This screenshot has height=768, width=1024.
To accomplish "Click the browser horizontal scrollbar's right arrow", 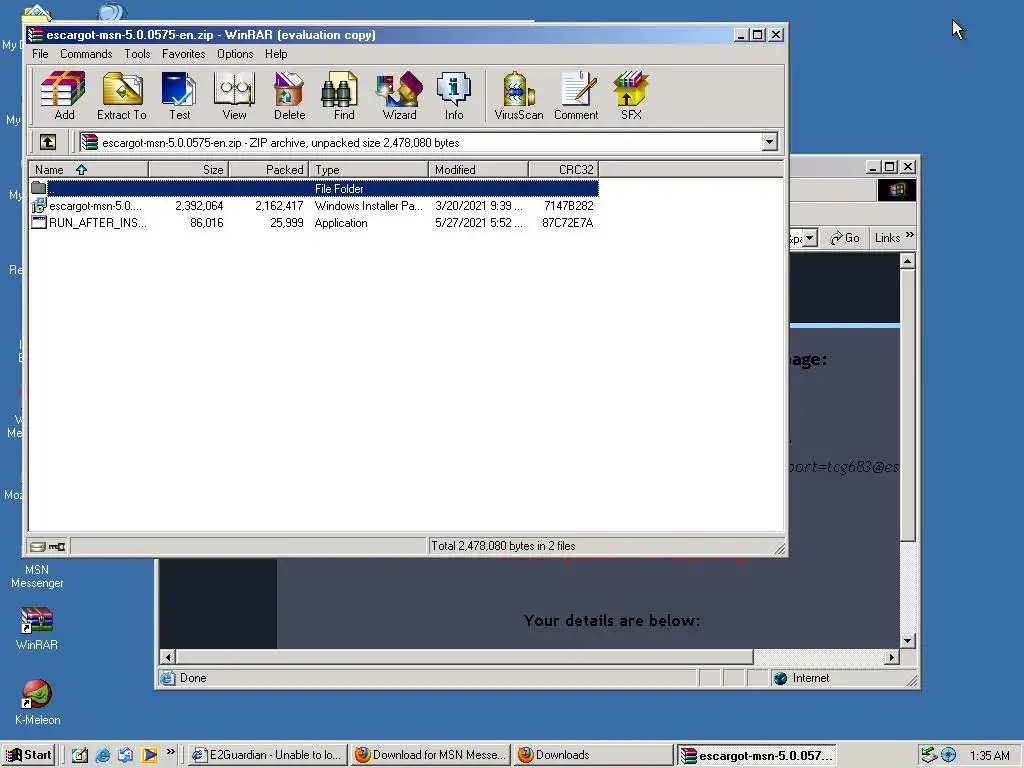I will [x=892, y=657].
